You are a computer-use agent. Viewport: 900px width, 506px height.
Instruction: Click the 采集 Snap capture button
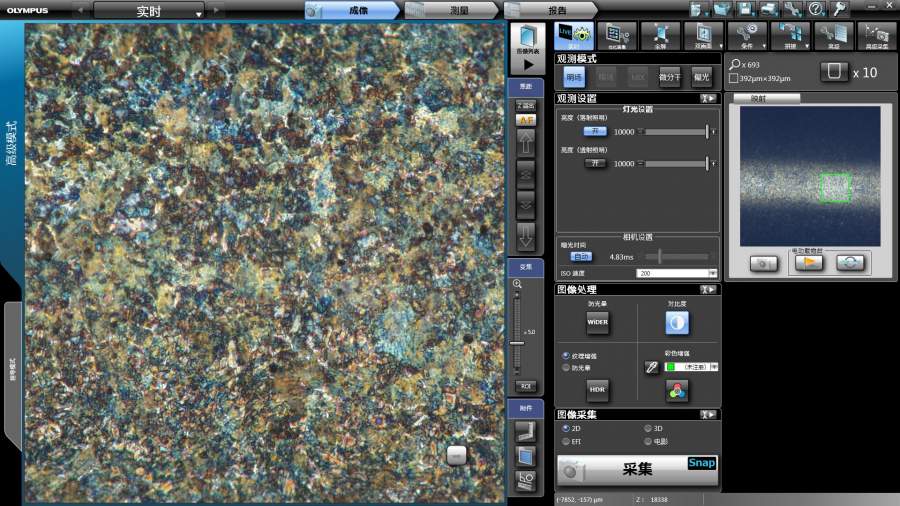pos(638,470)
